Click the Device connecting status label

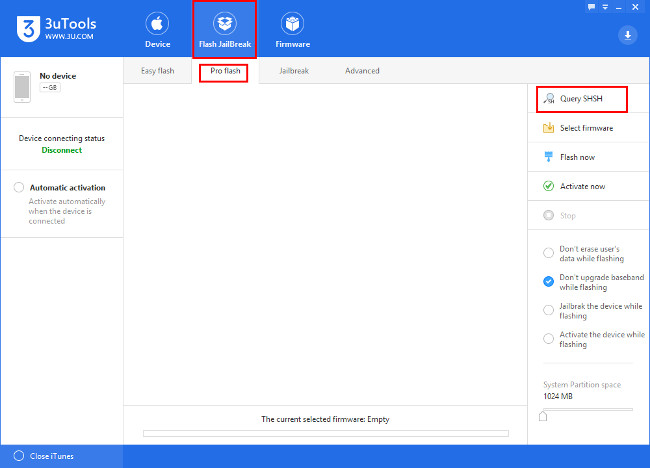[x=62, y=138]
